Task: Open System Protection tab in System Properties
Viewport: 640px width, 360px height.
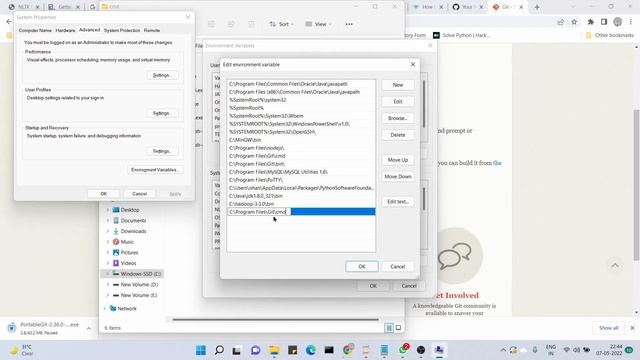Action: [122, 31]
